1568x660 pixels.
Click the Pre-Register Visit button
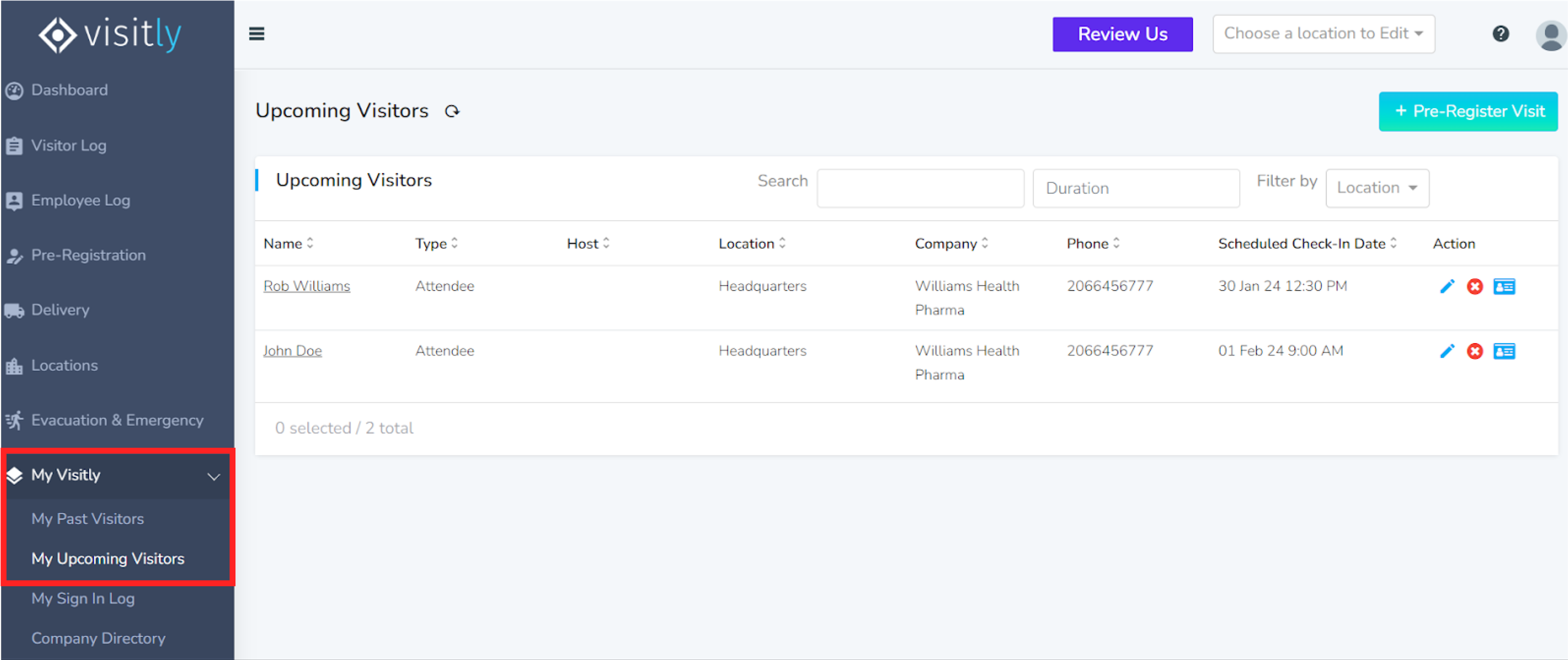1468,112
